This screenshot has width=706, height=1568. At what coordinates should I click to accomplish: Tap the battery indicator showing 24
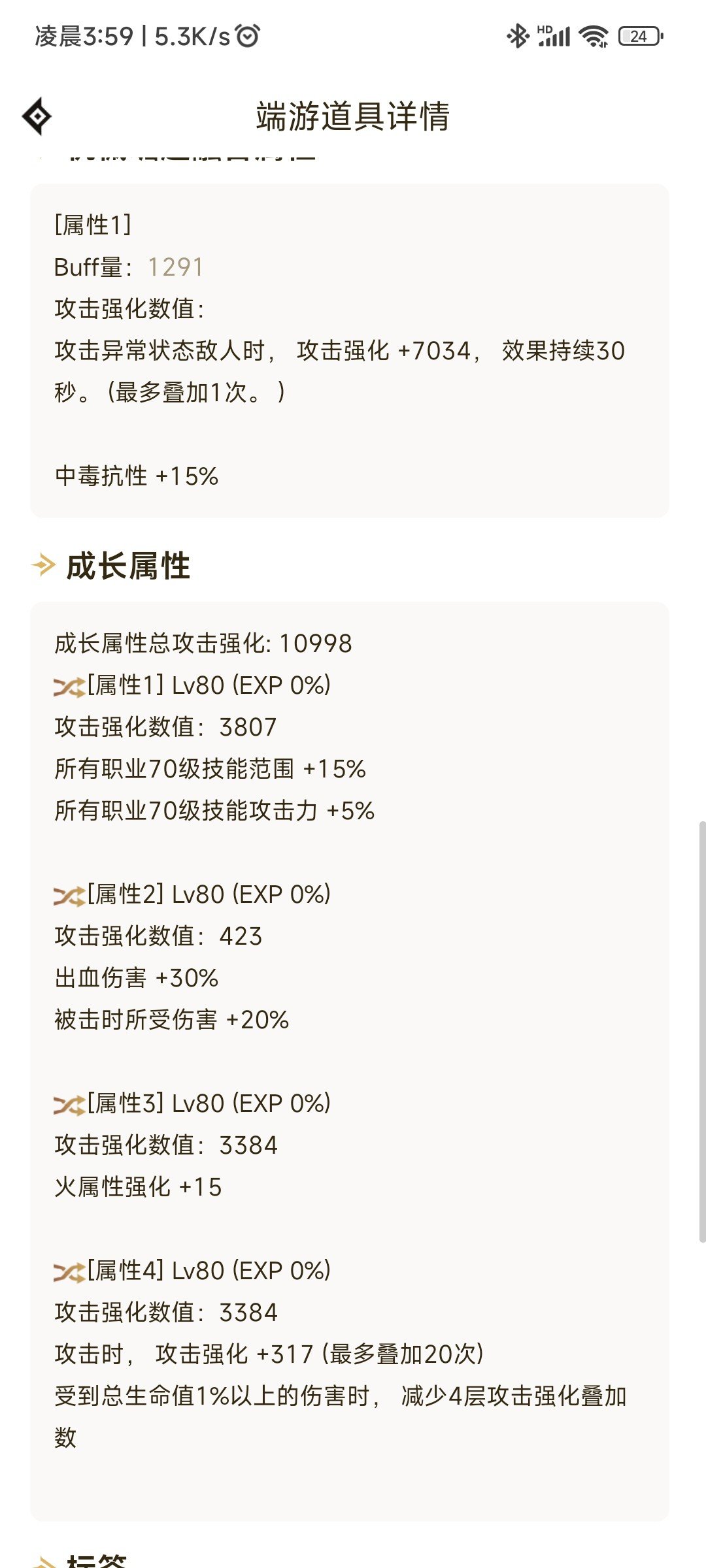point(641,36)
